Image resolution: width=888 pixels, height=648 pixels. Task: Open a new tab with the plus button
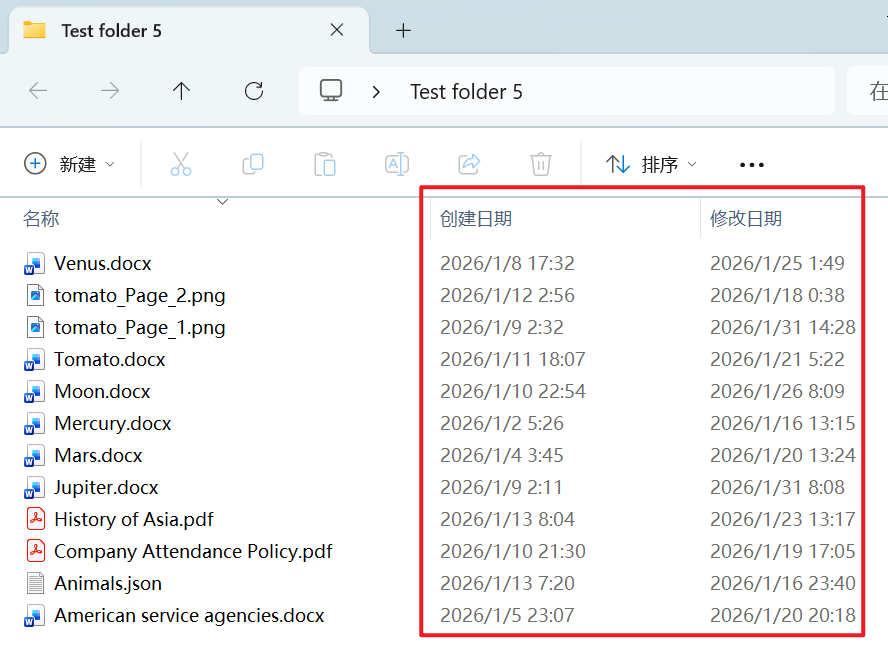pyautogui.click(x=403, y=31)
